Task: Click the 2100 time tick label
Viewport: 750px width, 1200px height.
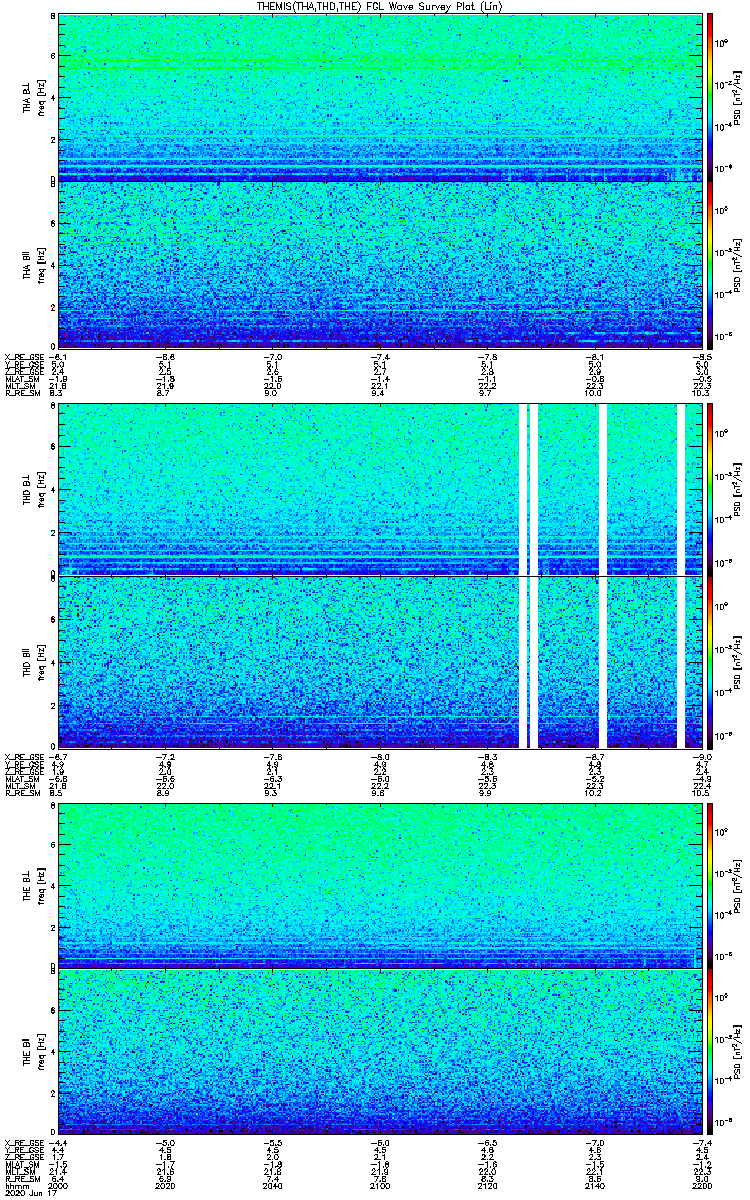Action: [x=379, y=1185]
